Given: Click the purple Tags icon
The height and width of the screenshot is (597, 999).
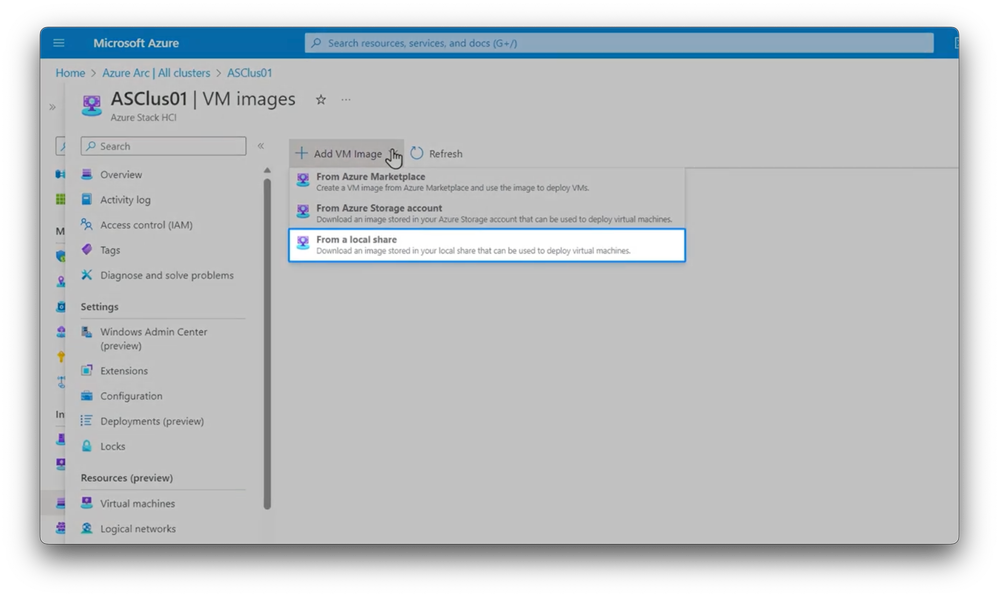Looking at the screenshot, I should click(87, 250).
